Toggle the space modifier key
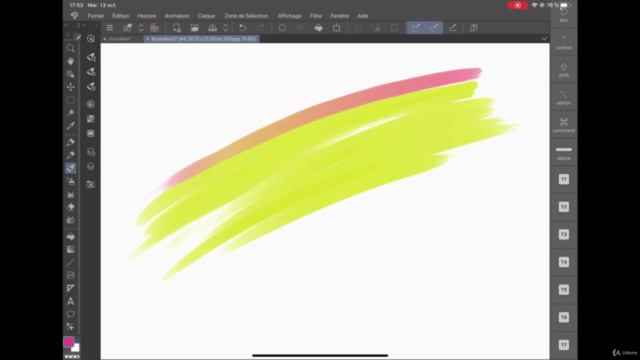The image size is (640, 360). click(x=564, y=153)
